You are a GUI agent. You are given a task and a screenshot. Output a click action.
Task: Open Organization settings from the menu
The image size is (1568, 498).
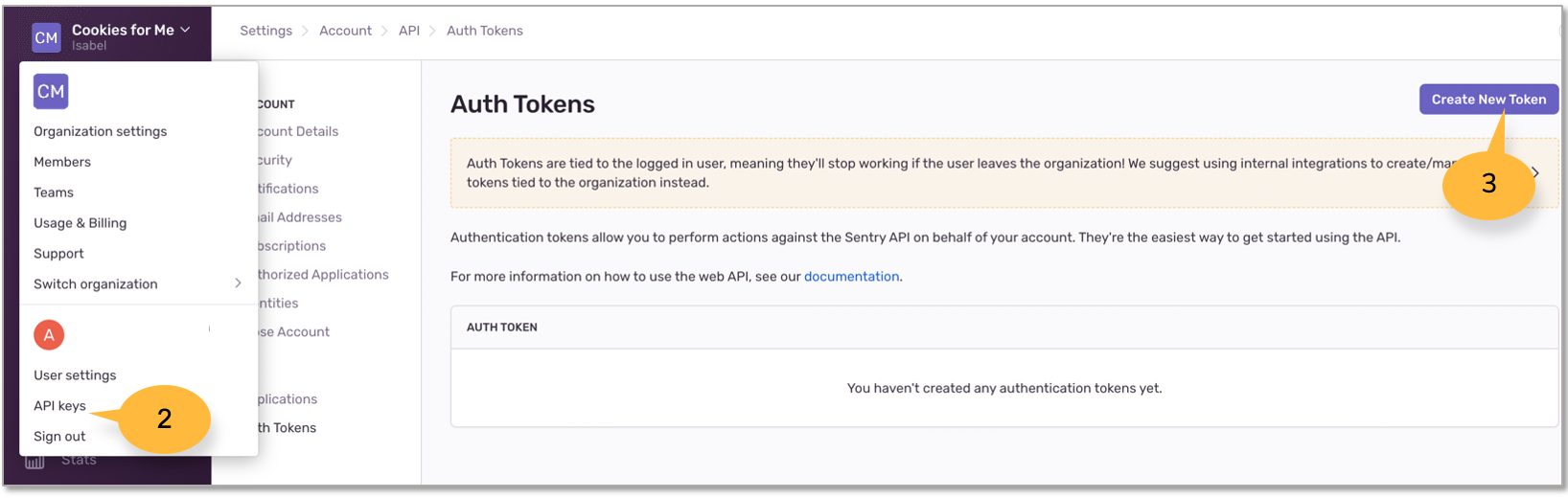[101, 131]
